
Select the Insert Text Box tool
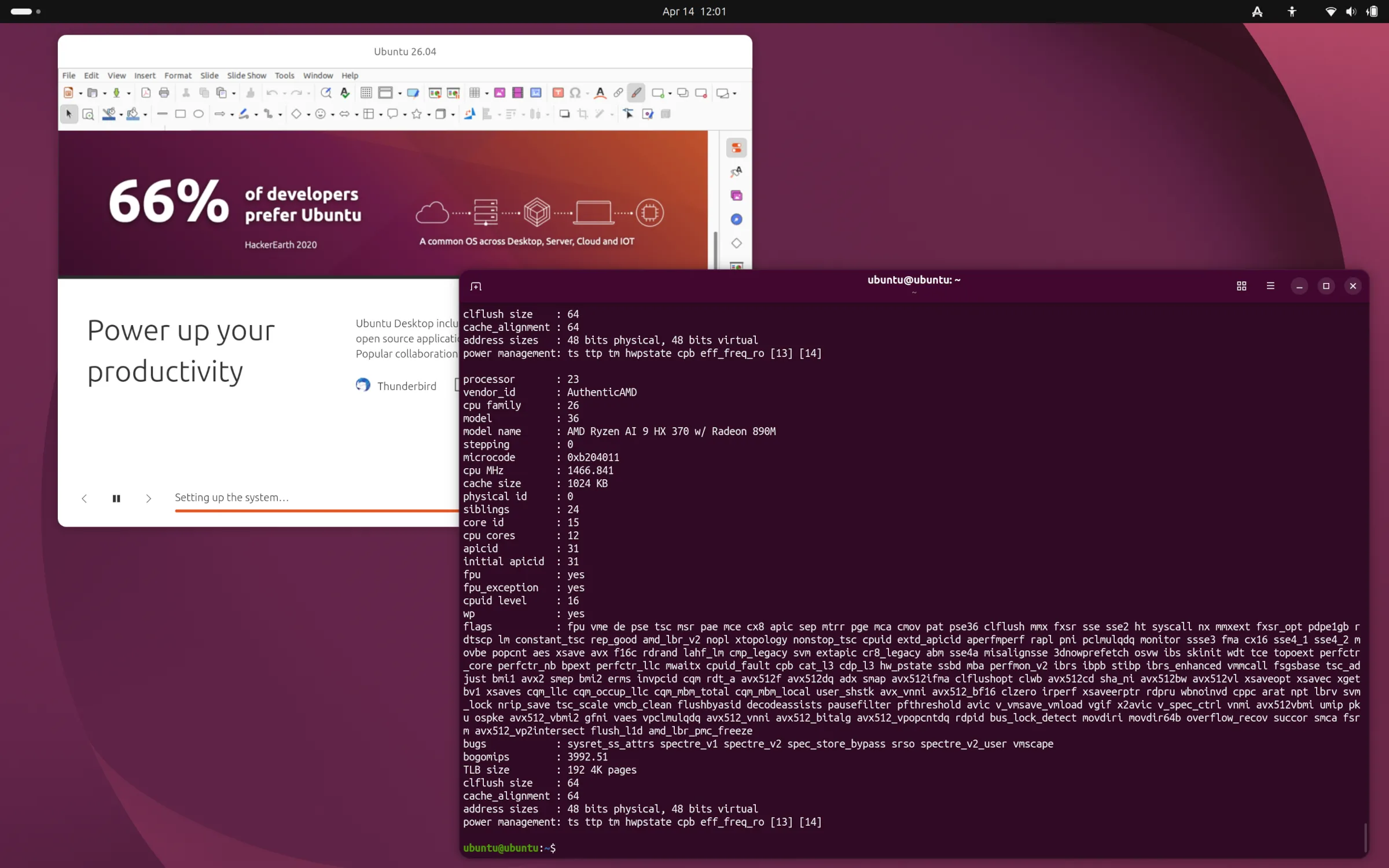557,93
